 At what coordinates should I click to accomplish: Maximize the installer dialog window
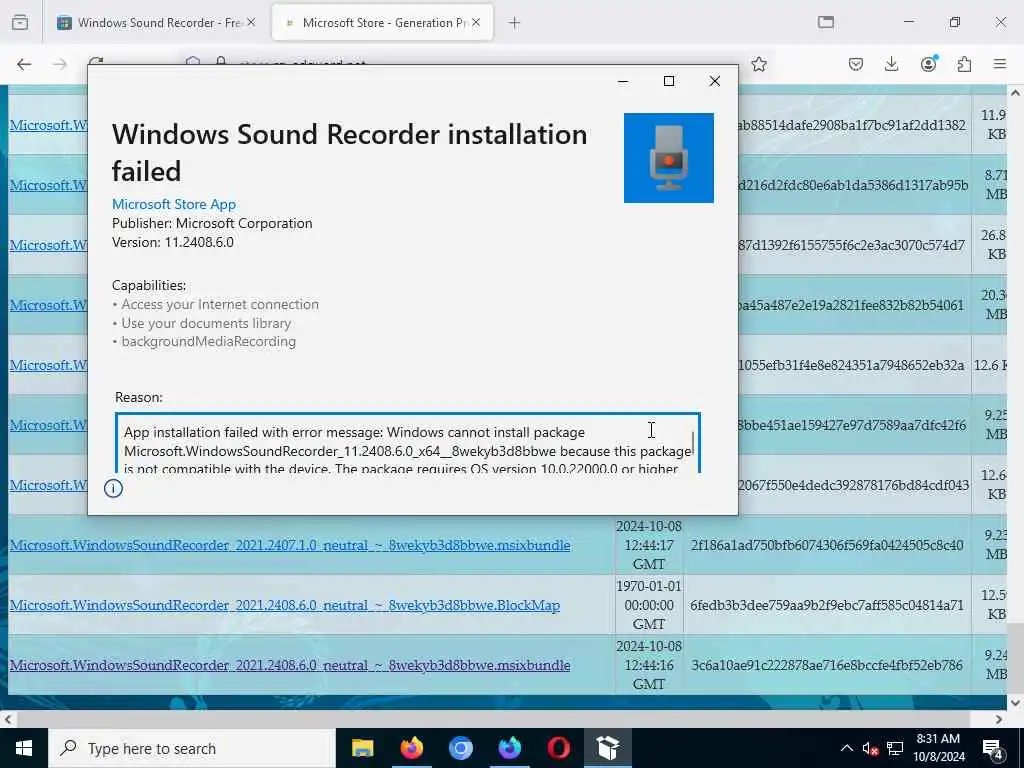[x=669, y=81]
